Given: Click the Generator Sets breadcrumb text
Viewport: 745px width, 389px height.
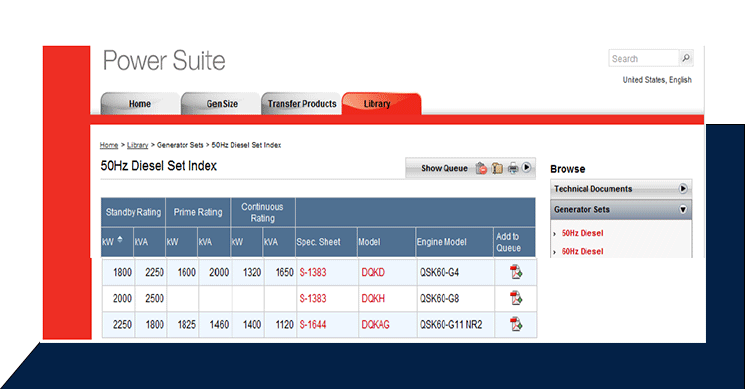Looking at the screenshot, I should pyautogui.click(x=180, y=145).
